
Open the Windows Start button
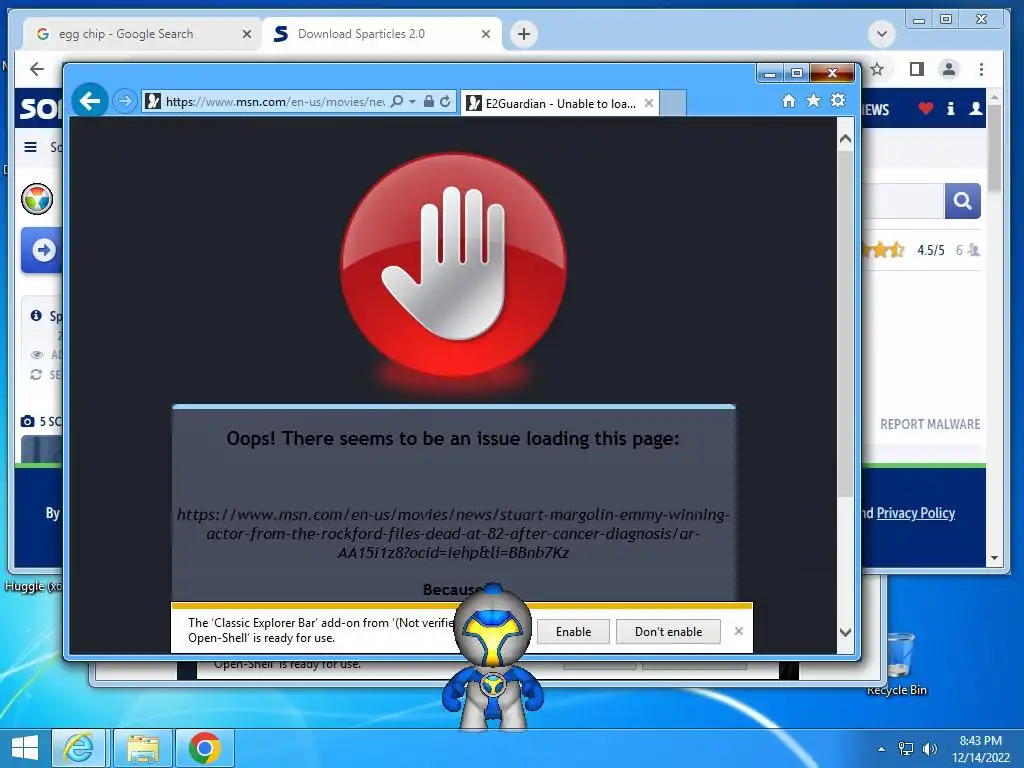pos(25,748)
